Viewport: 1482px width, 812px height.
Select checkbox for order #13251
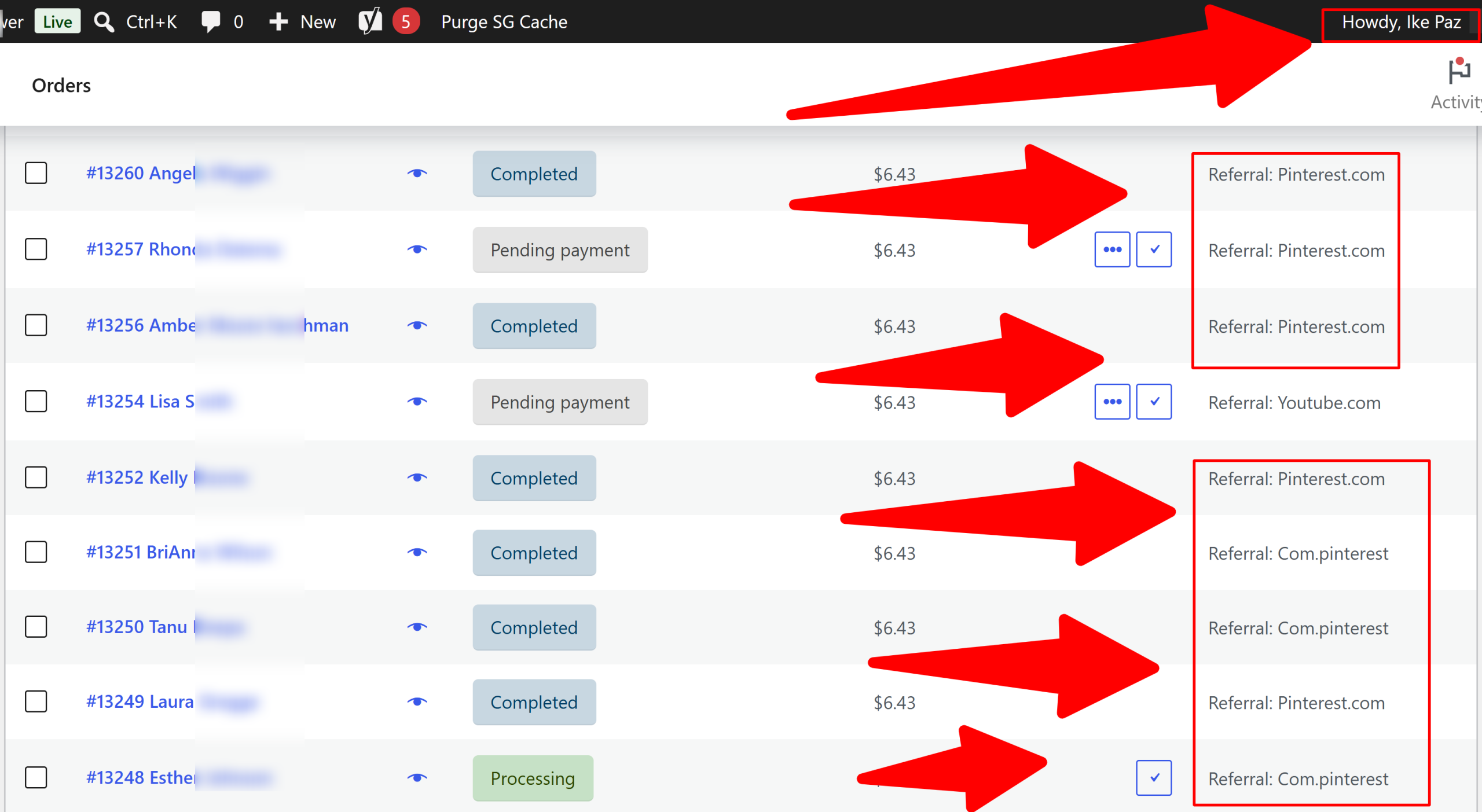[36, 552]
